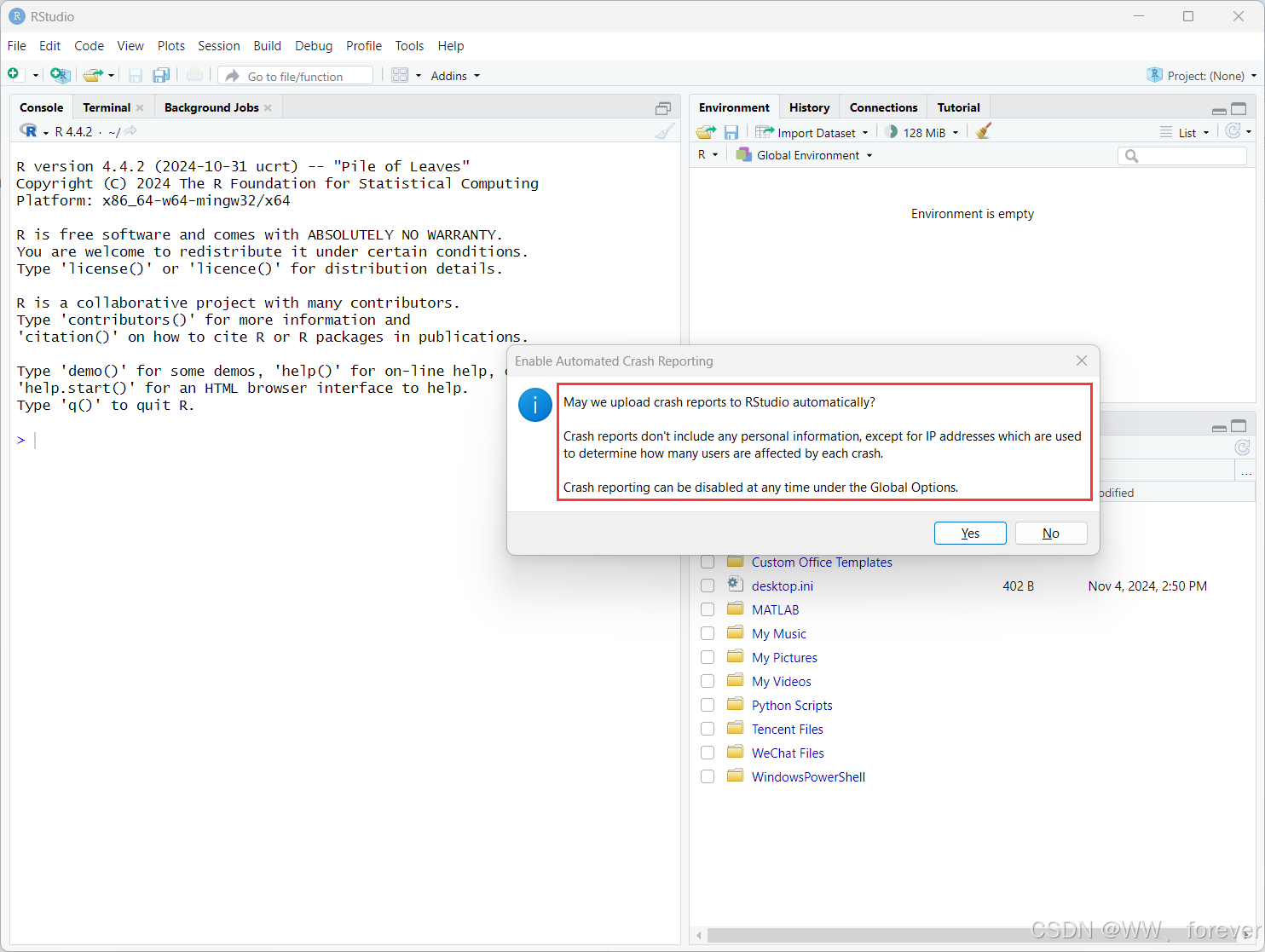Open the File menu
This screenshot has width=1265, height=952.
[17, 46]
